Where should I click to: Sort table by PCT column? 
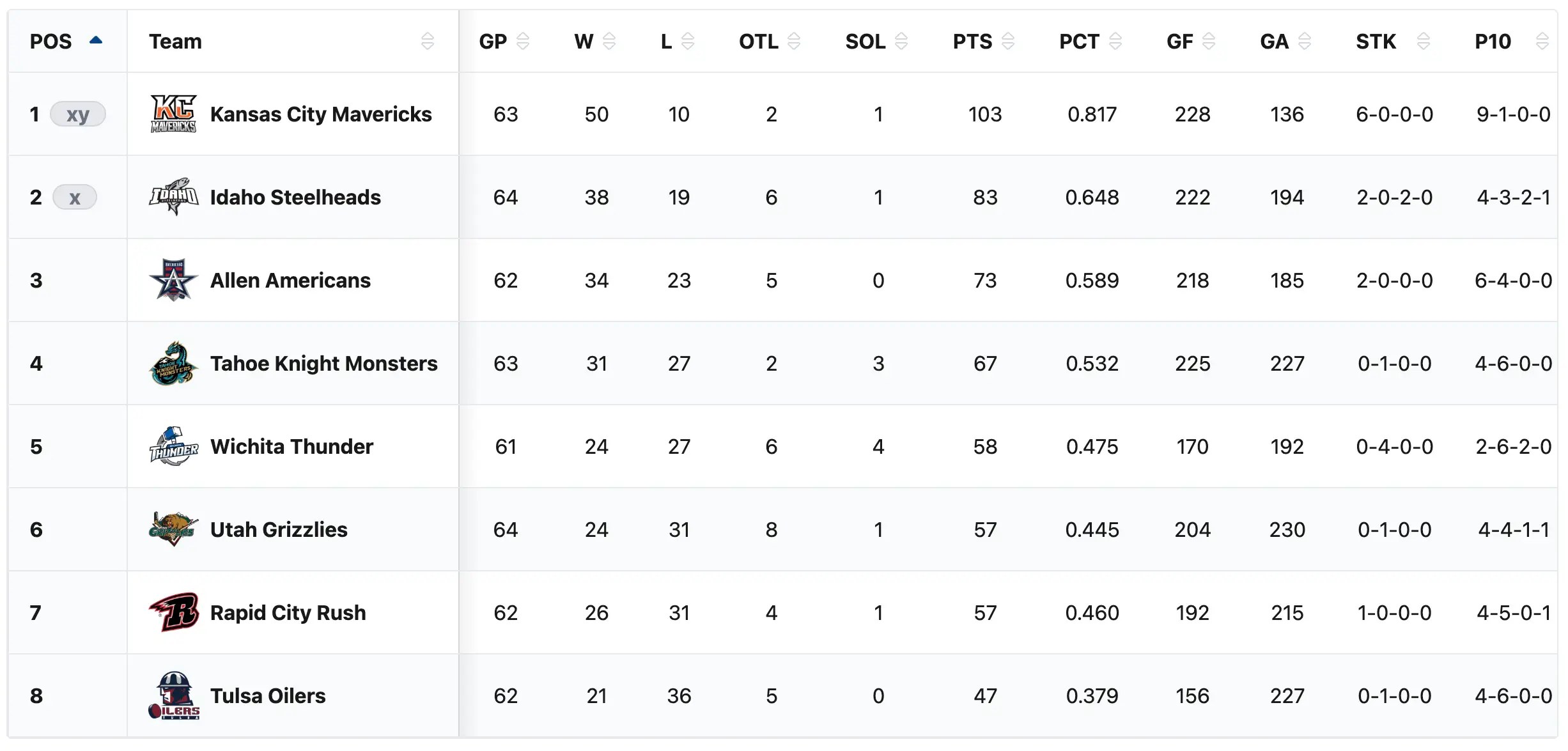(x=1115, y=42)
